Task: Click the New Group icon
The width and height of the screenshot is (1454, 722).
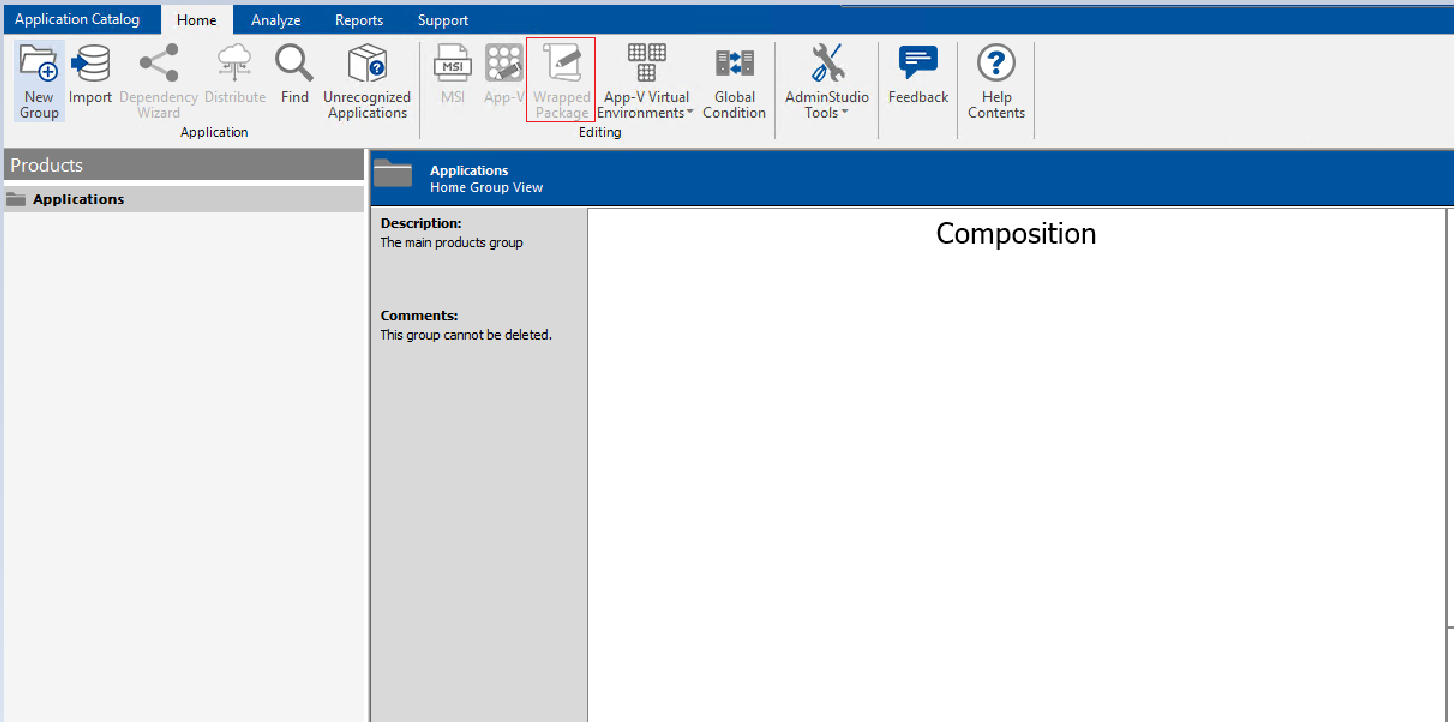Action: point(39,65)
